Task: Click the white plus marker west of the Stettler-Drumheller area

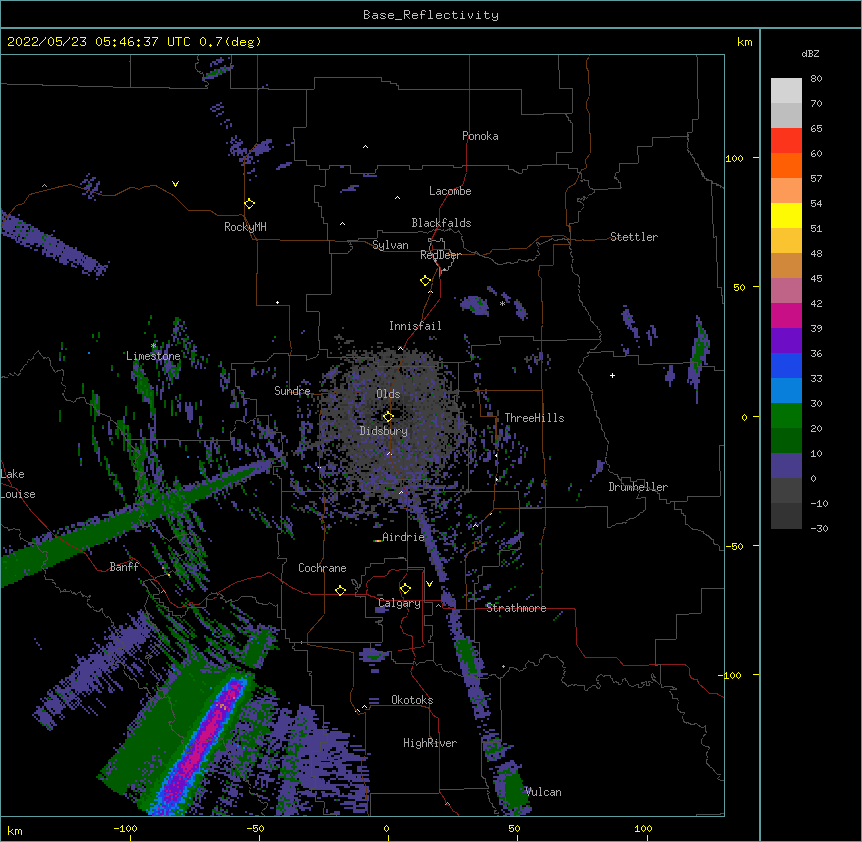Action: coord(612,375)
